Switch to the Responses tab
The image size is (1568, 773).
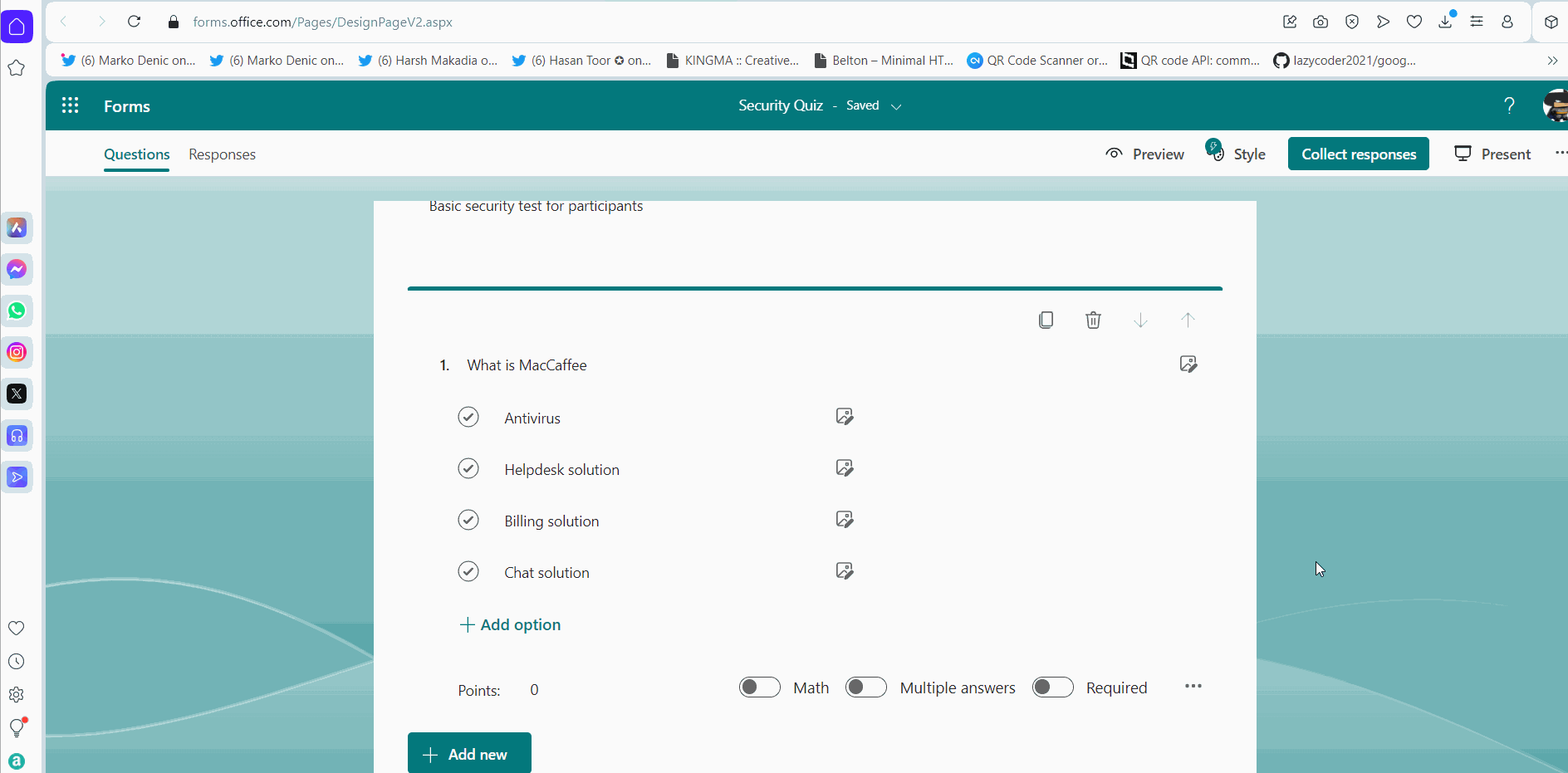coord(222,154)
